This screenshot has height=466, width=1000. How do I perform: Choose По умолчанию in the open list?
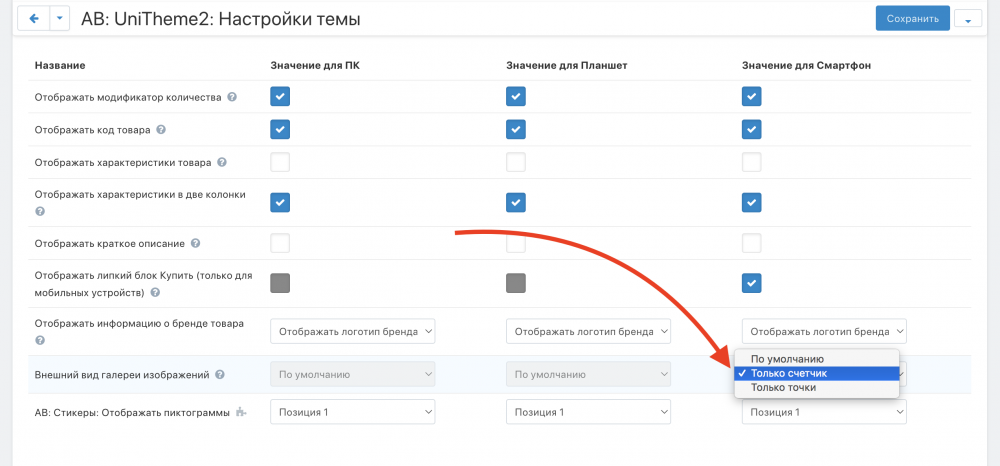(787, 358)
